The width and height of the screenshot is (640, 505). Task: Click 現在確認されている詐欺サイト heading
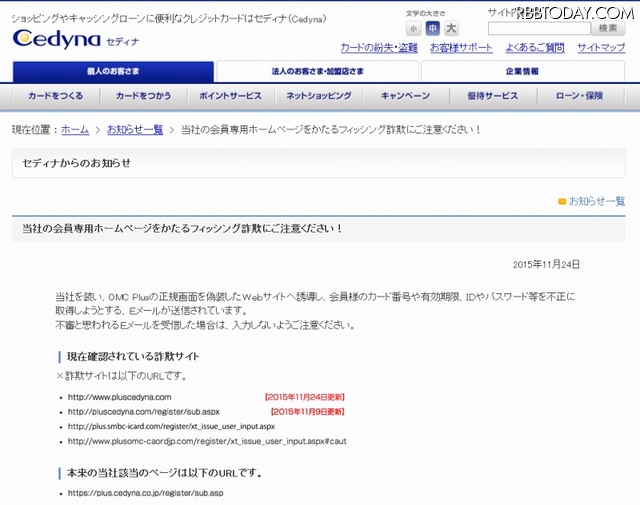133,356
